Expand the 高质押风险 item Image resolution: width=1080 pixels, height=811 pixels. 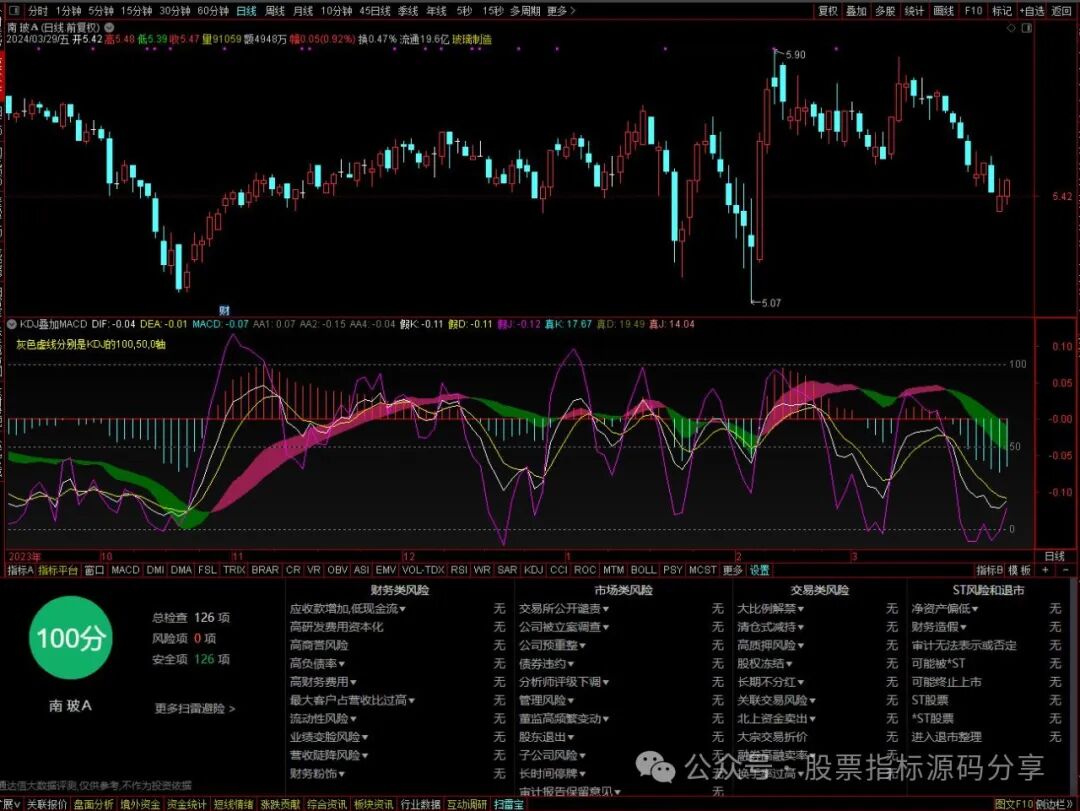(771, 645)
